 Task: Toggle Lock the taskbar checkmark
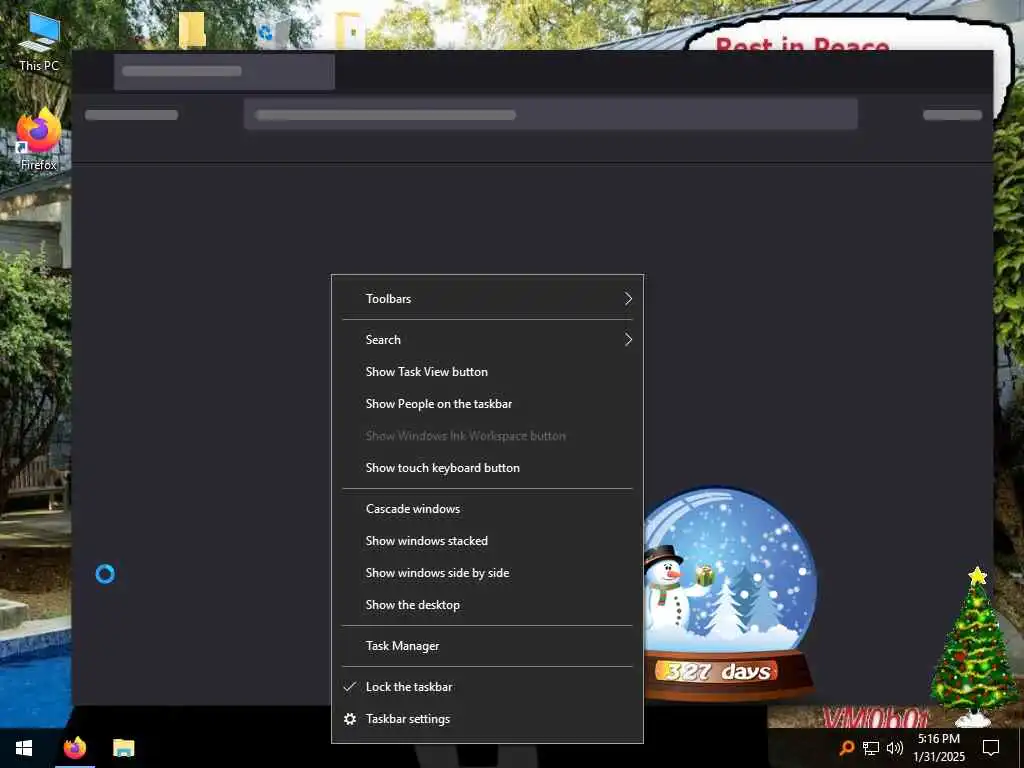487,686
